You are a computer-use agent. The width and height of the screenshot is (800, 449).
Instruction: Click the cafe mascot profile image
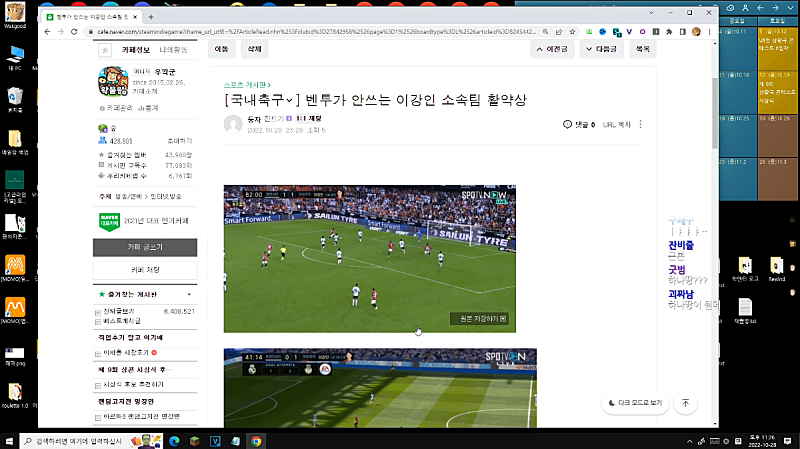click(x=113, y=82)
